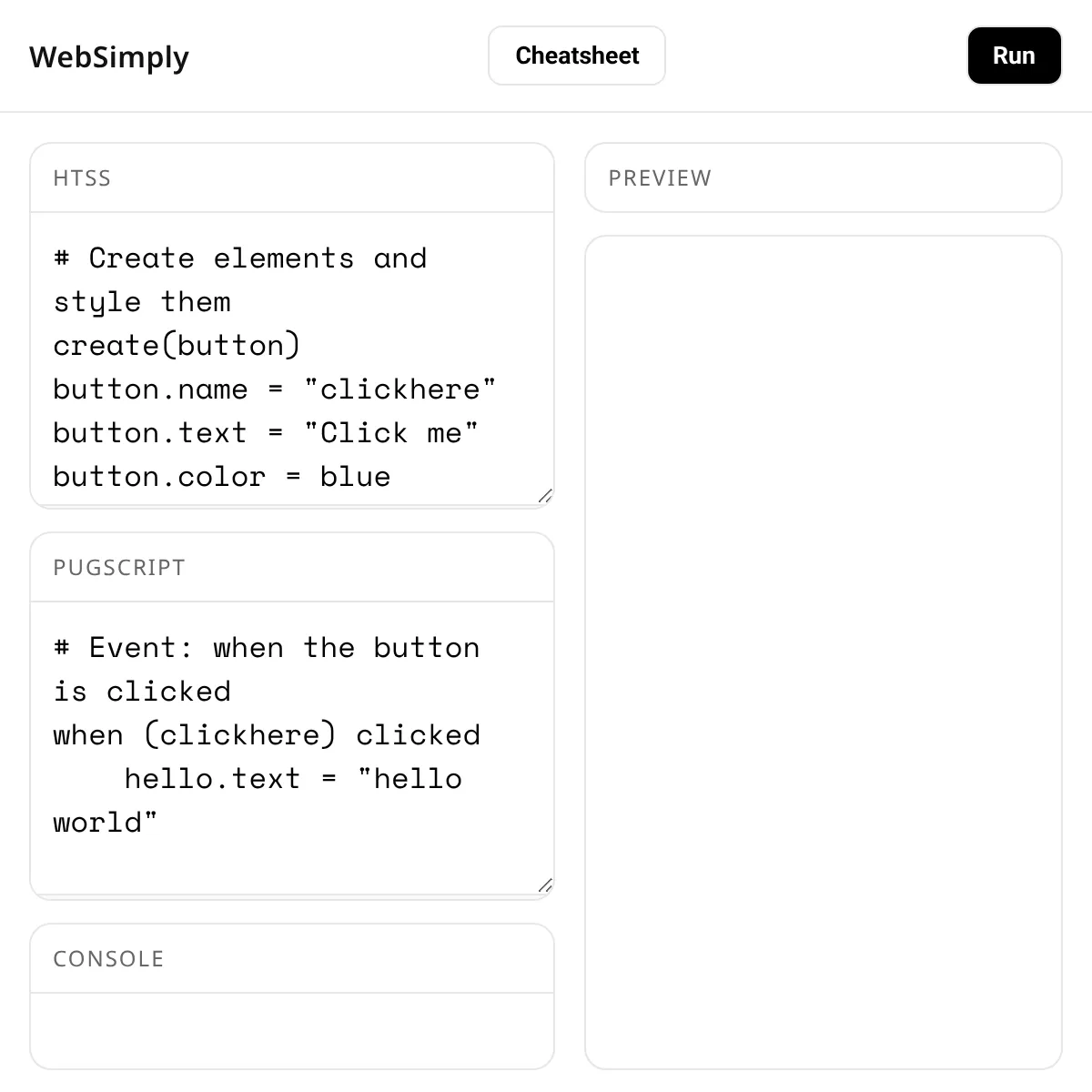Click the HTSS editor resize handle
The image size is (1092, 1092).
click(545, 496)
